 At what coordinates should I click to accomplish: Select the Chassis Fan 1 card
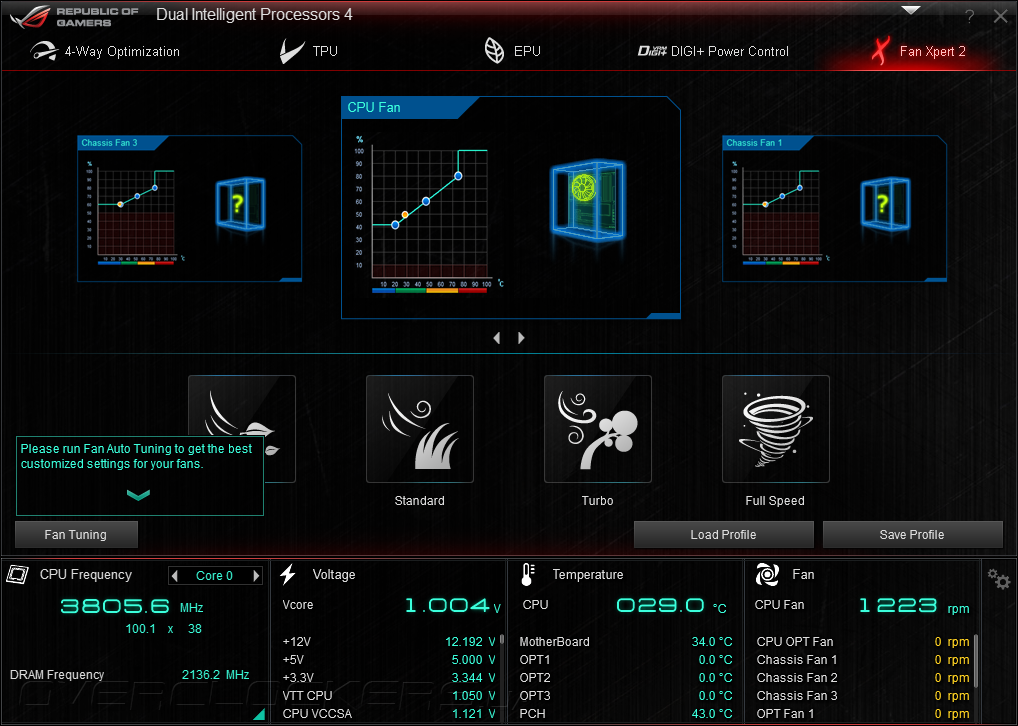834,208
